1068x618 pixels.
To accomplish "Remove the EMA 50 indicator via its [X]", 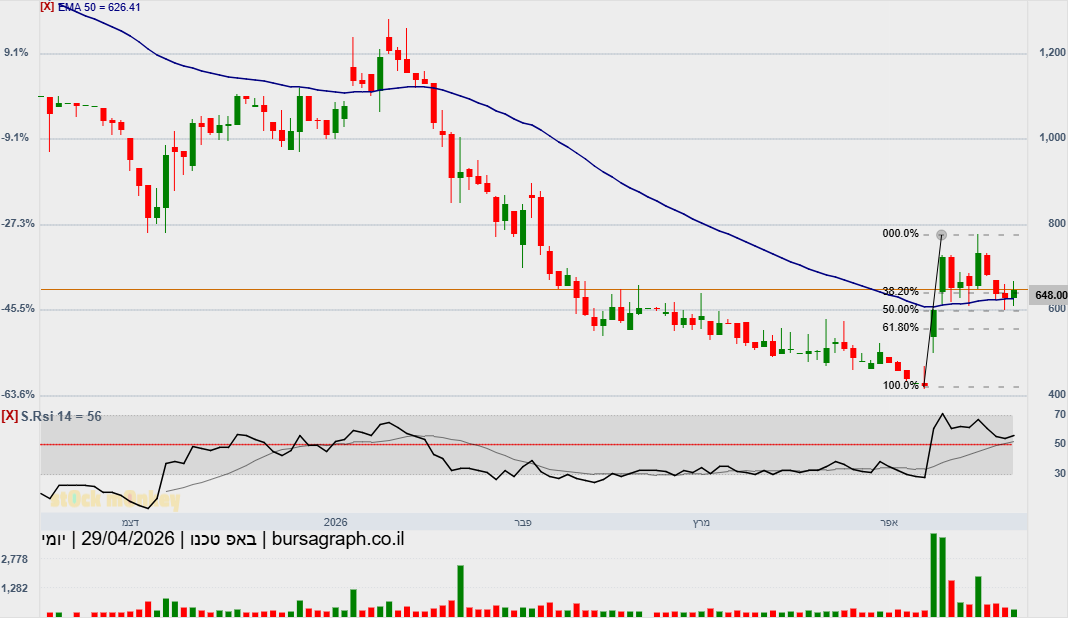I will pos(47,7).
